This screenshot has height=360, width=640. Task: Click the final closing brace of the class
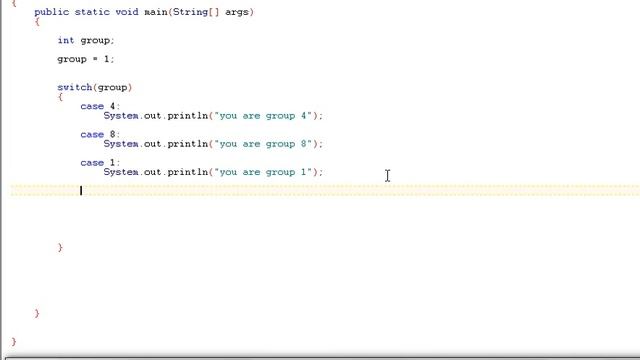tap(14, 341)
